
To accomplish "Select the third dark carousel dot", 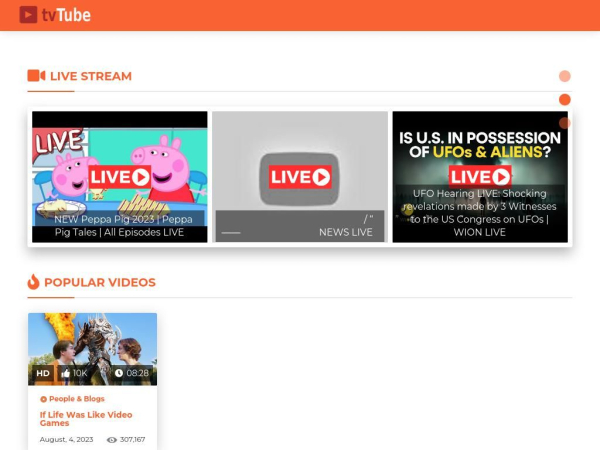I will pyautogui.click(x=564, y=123).
